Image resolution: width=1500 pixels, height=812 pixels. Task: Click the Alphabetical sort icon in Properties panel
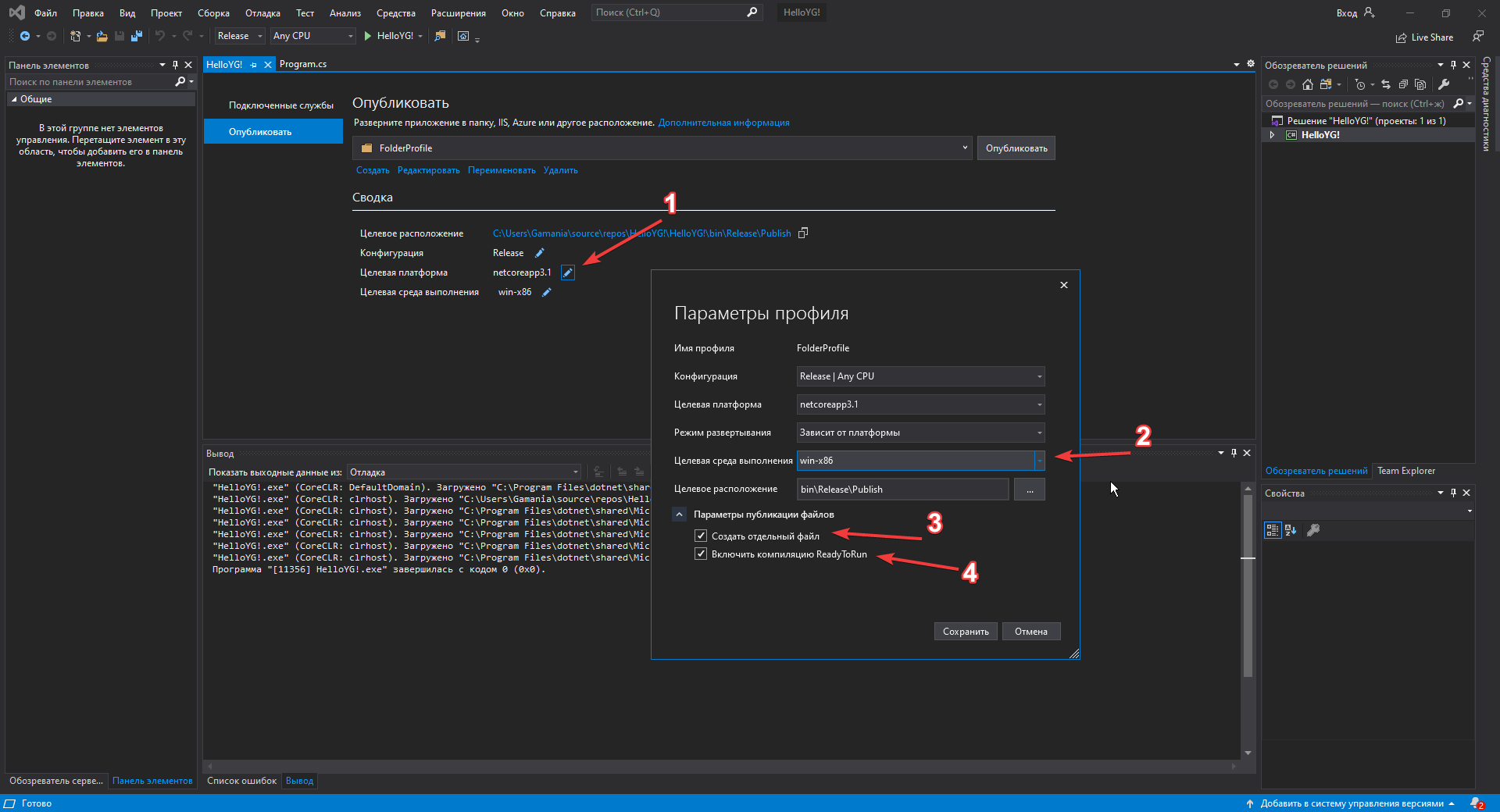[1291, 530]
